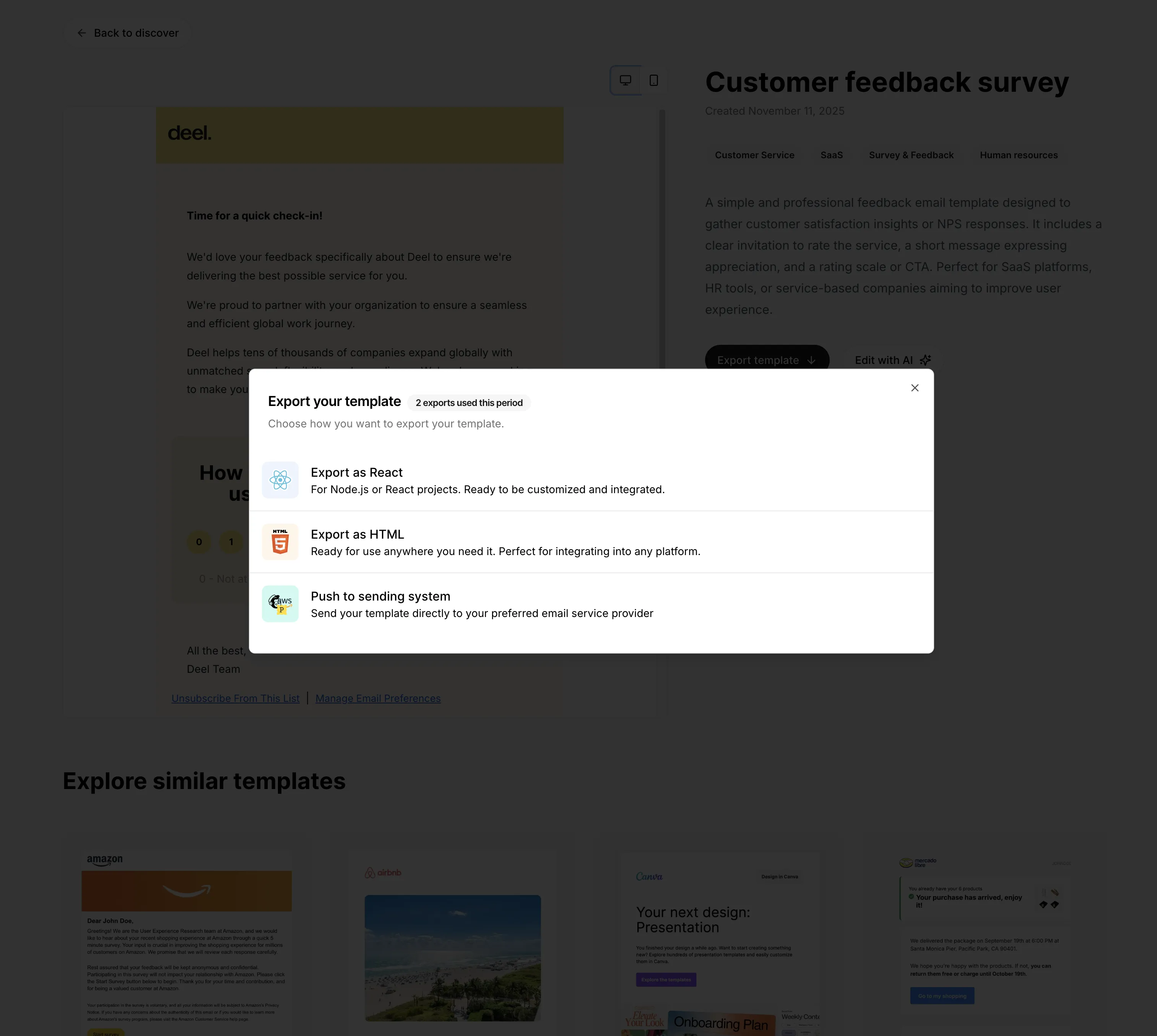
Task: Select rating 0 in the survey scale
Action: (199, 542)
